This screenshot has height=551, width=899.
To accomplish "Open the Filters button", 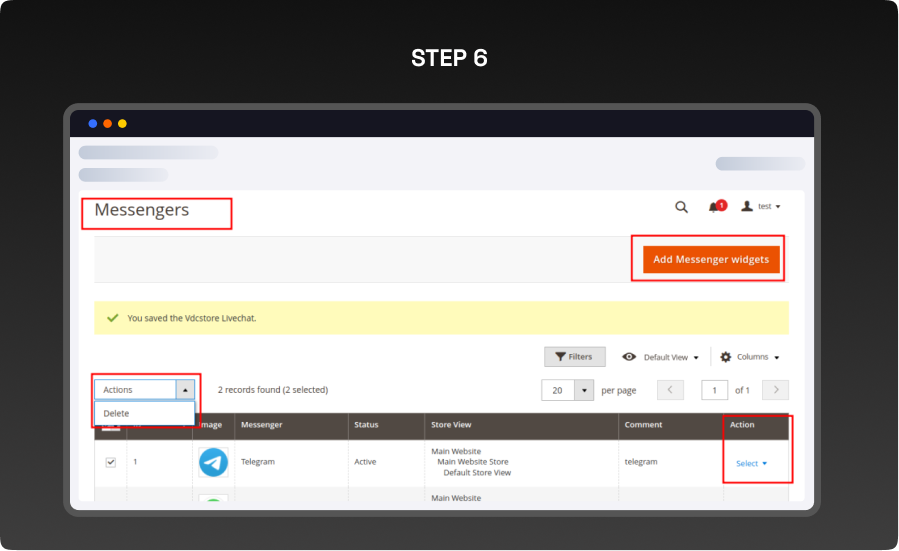I will pyautogui.click(x=574, y=357).
